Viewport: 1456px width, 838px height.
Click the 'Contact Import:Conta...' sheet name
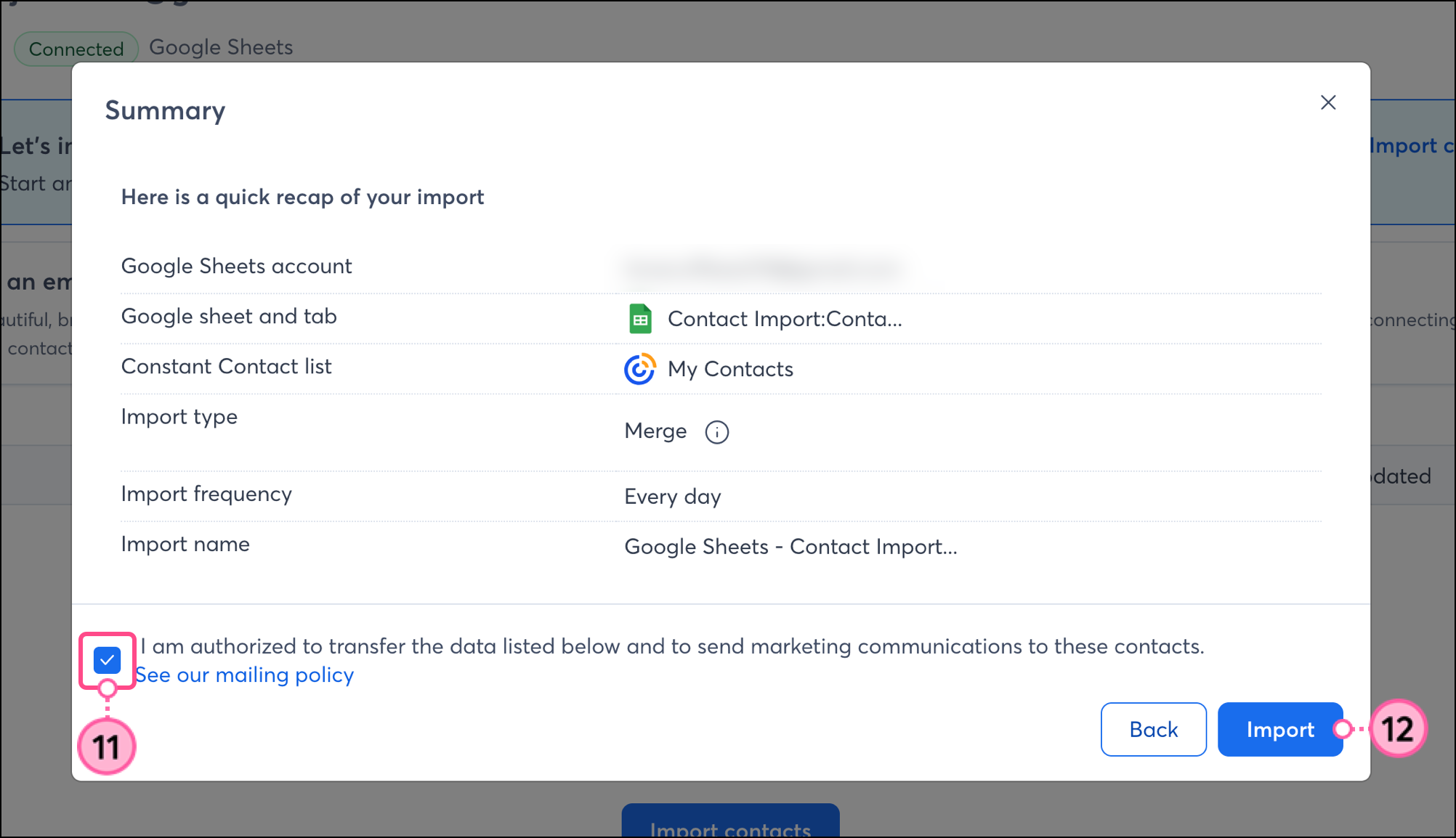coord(785,319)
